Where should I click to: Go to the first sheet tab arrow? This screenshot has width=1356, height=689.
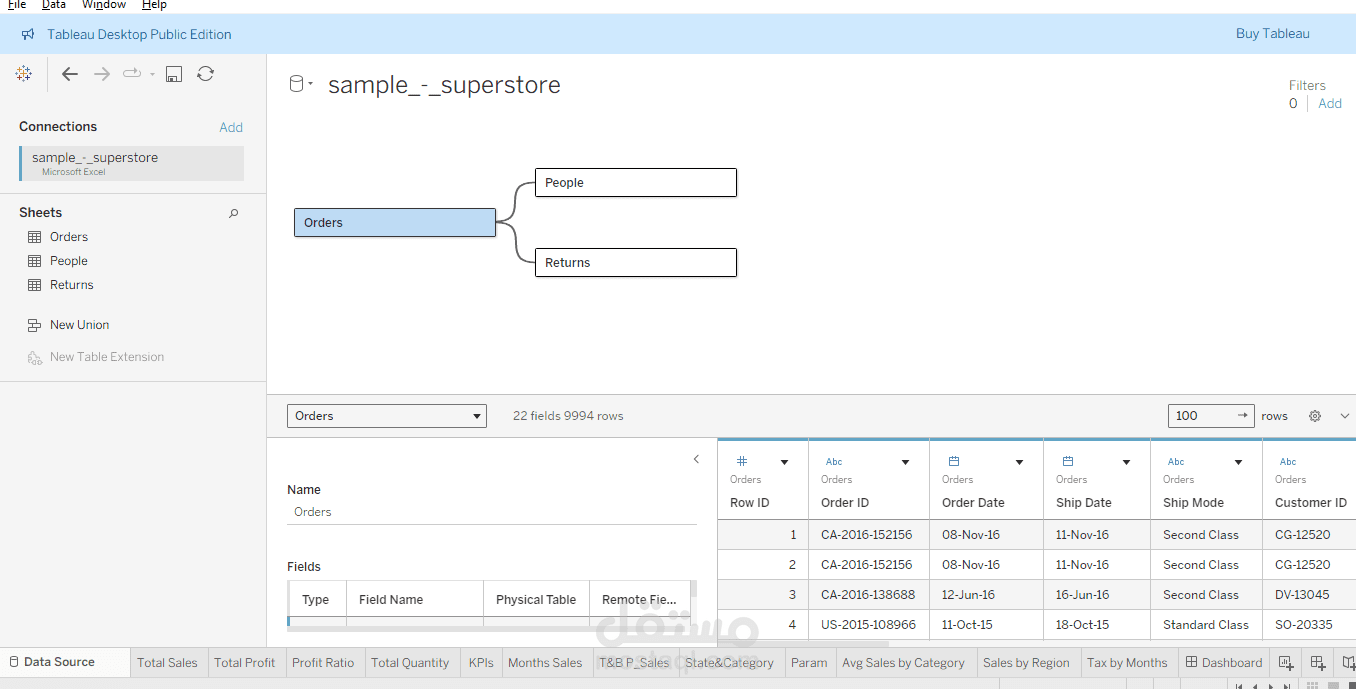coord(1240,686)
